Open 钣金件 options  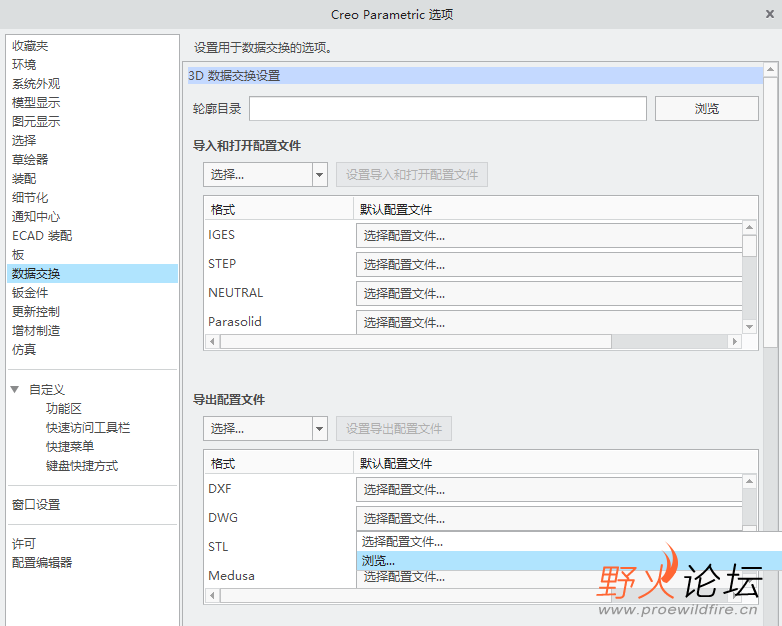30,293
